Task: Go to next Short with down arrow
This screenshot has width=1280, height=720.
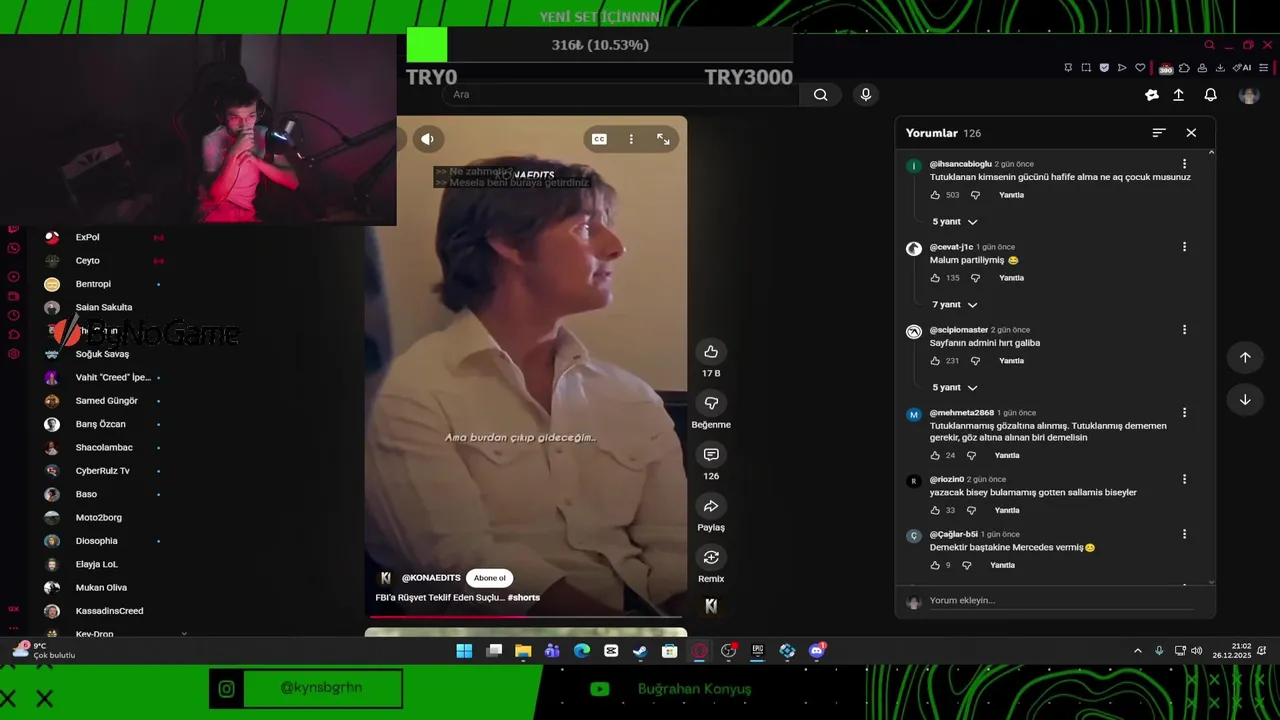Action: pos(1245,399)
